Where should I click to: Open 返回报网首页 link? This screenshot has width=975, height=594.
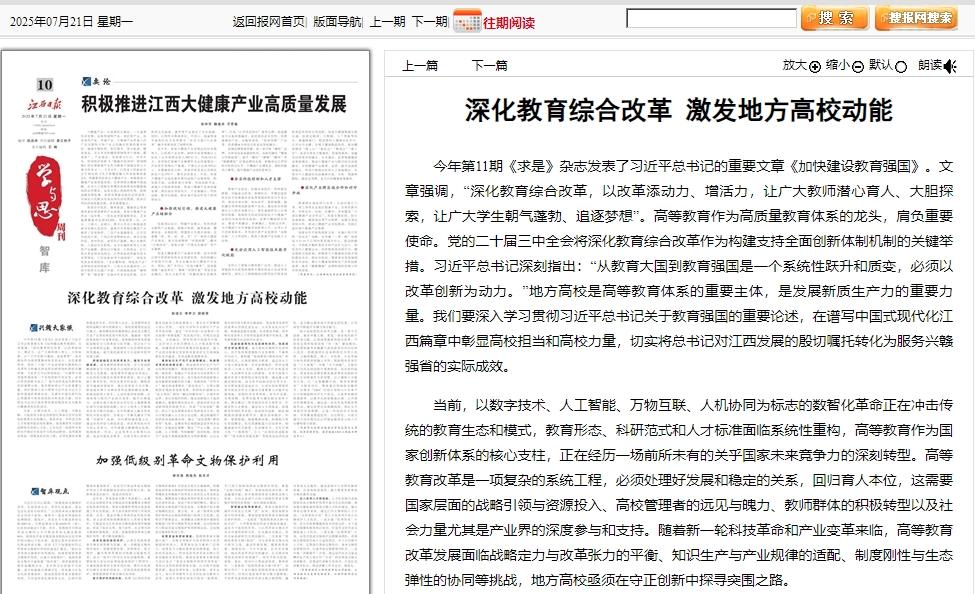268,21
